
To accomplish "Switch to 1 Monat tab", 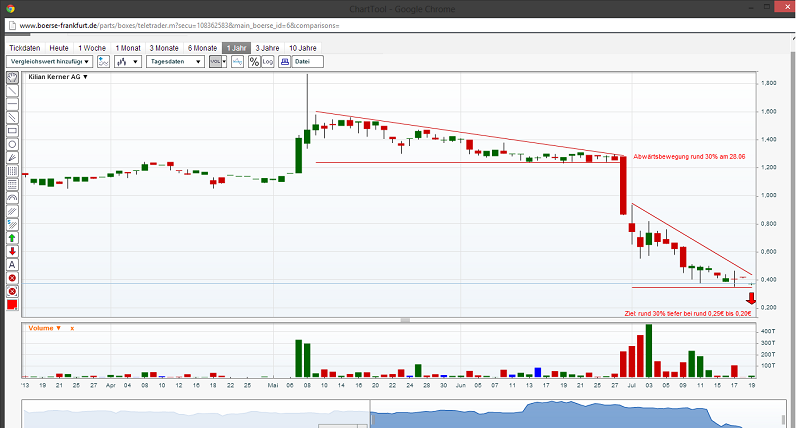I will point(128,48).
